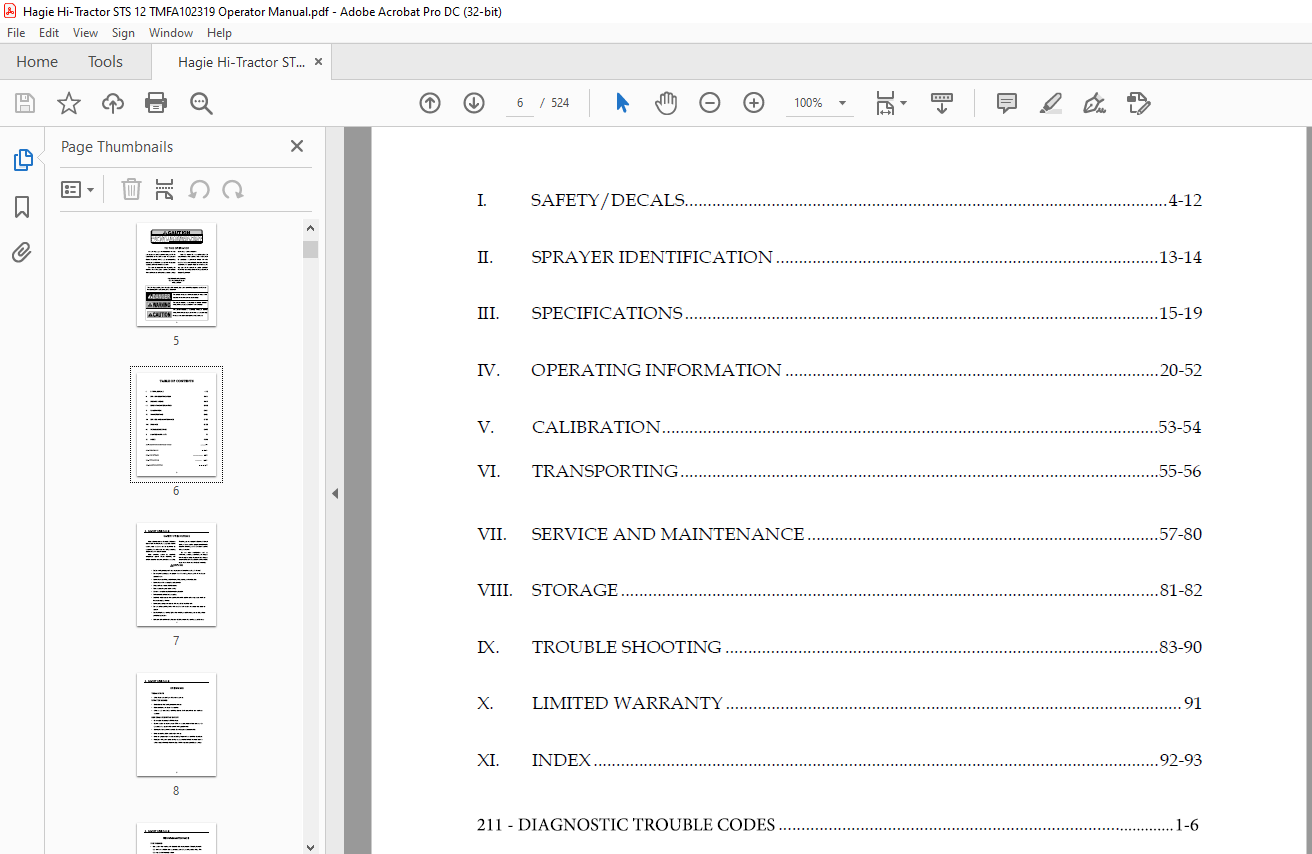The width and height of the screenshot is (1312, 854).
Task: Rotate page counterclockwise
Action: (199, 189)
